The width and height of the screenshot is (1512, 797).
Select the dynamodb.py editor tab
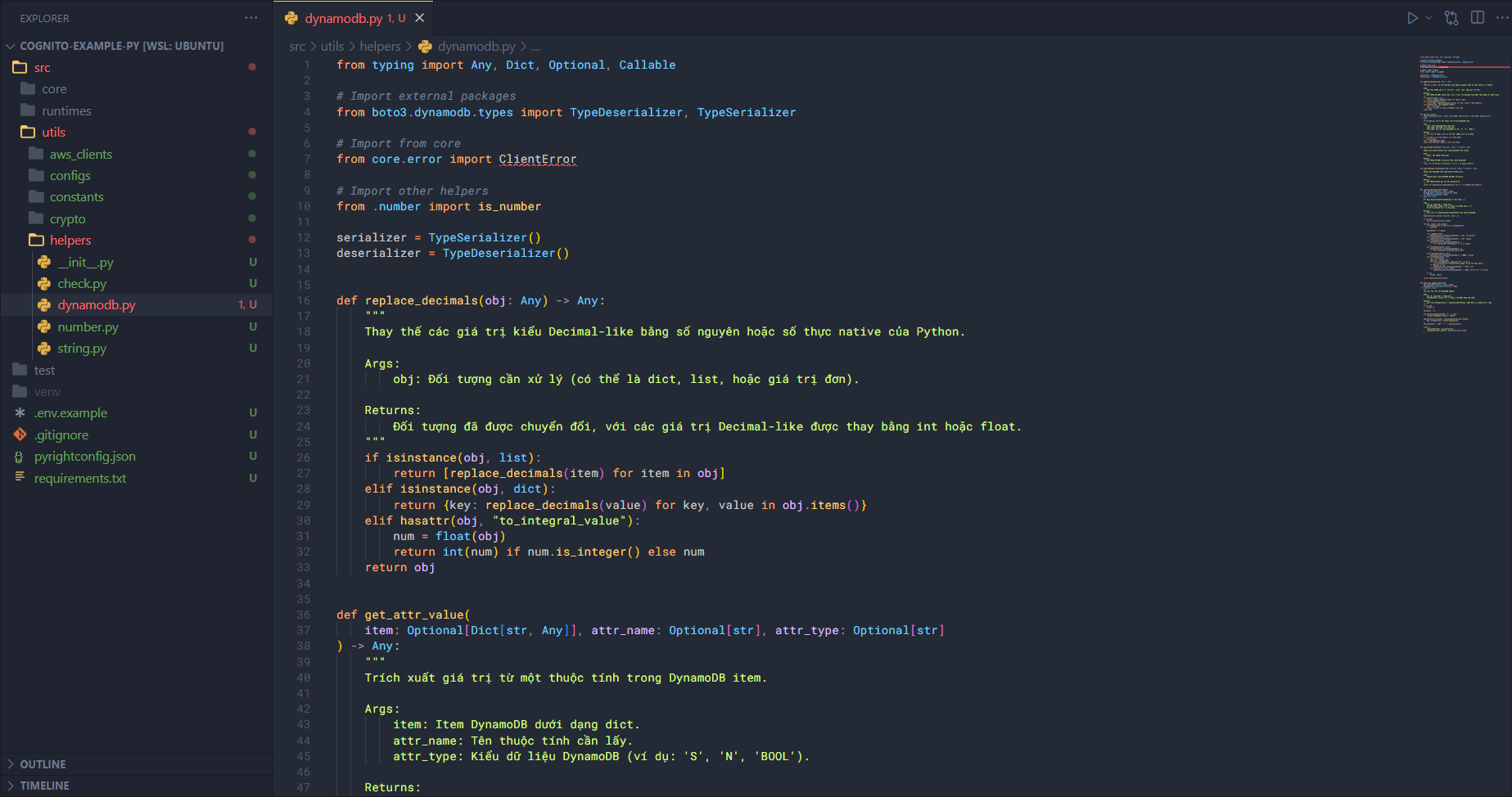(343, 18)
